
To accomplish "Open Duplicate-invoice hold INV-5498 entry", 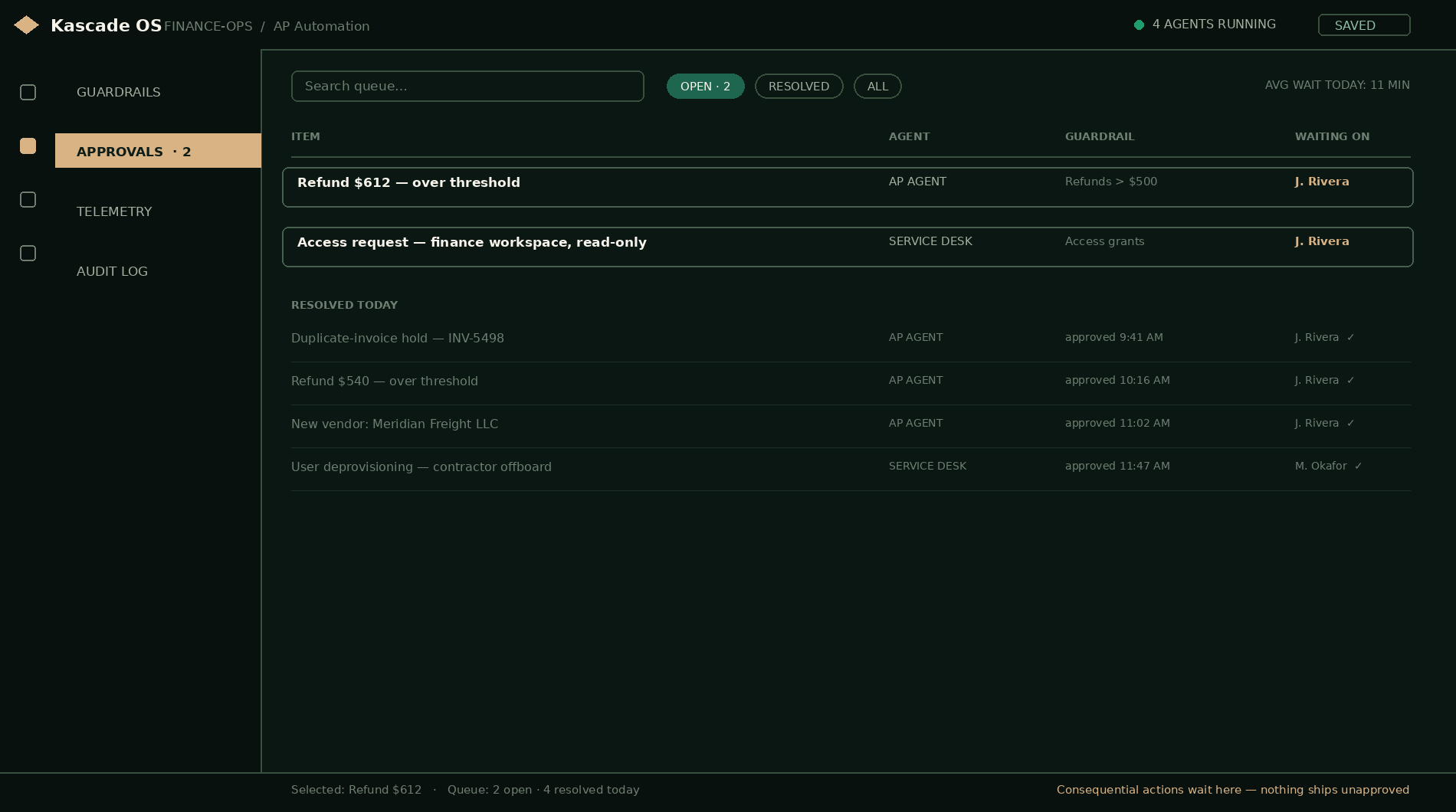I will pos(851,338).
